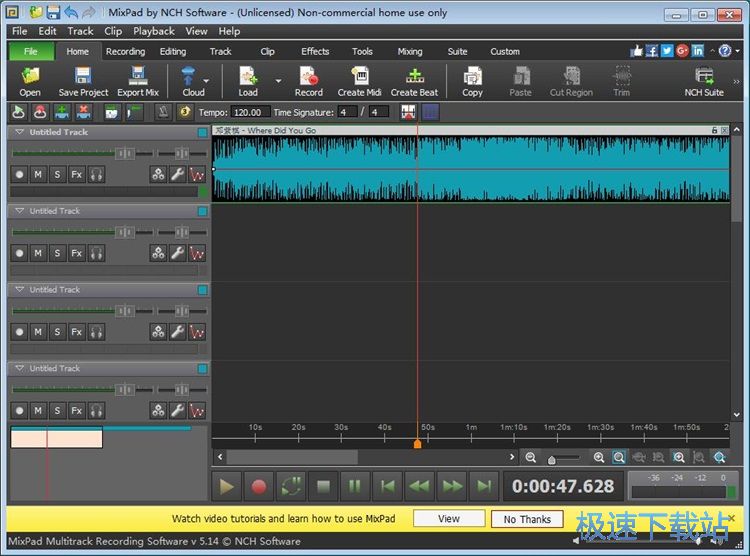Click the View tutorials button
This screenshot has height=556, width=750.
click(448, 519)
